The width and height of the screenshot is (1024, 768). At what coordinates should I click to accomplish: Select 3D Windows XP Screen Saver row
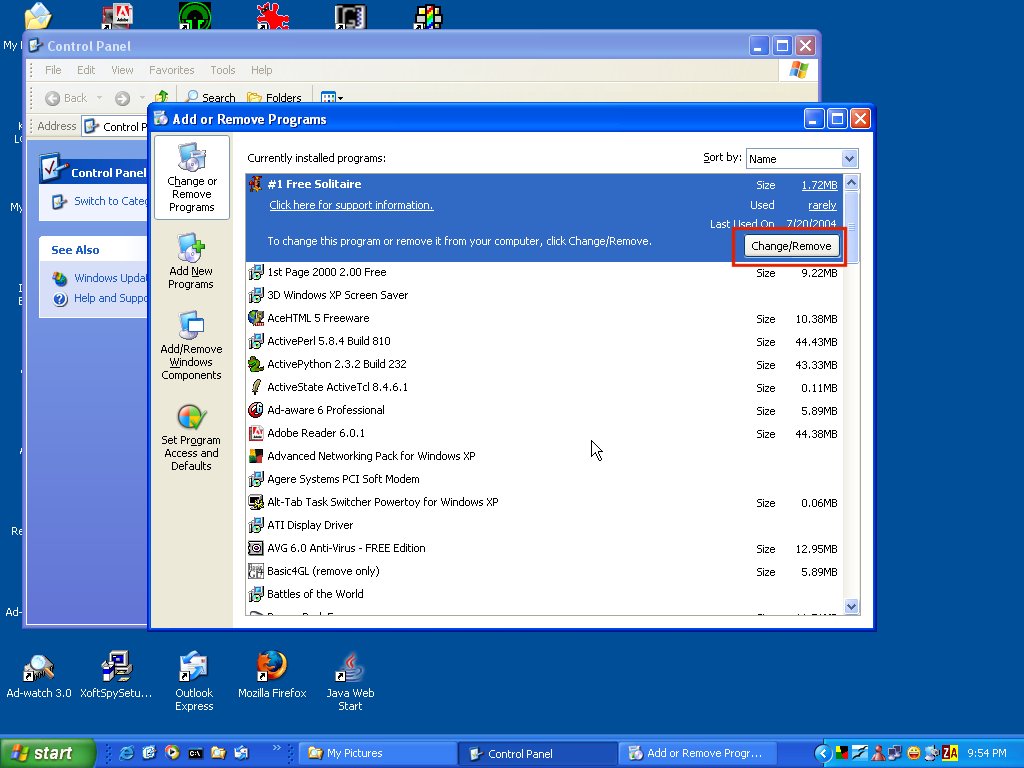point(544,295)
